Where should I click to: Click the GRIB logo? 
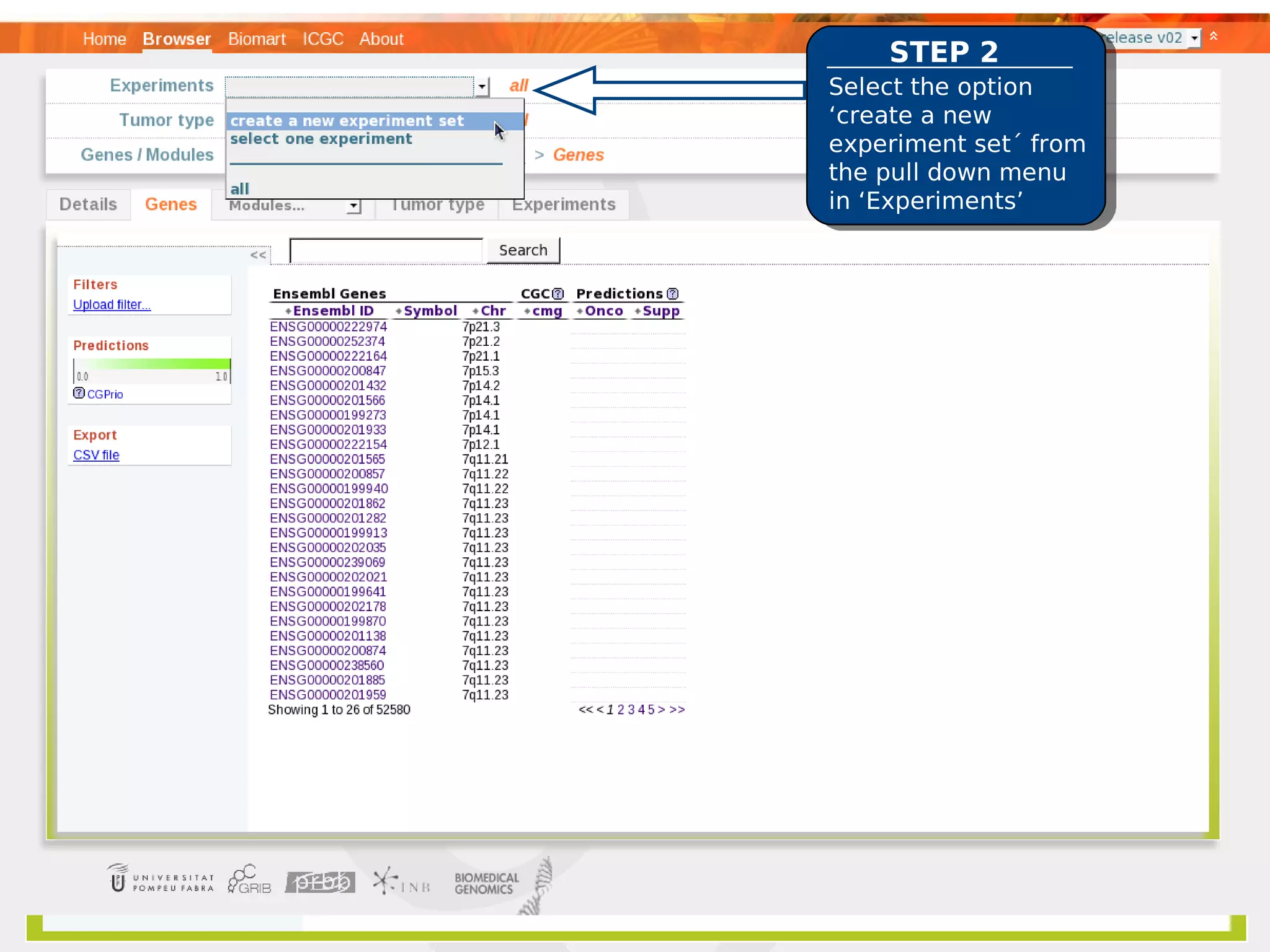click(249, 879)
